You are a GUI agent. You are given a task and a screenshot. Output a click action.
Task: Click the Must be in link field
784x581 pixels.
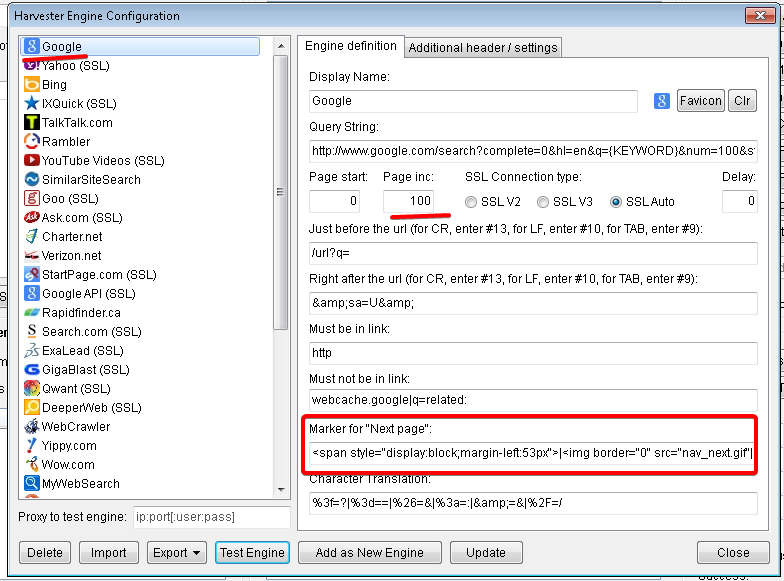533,353
